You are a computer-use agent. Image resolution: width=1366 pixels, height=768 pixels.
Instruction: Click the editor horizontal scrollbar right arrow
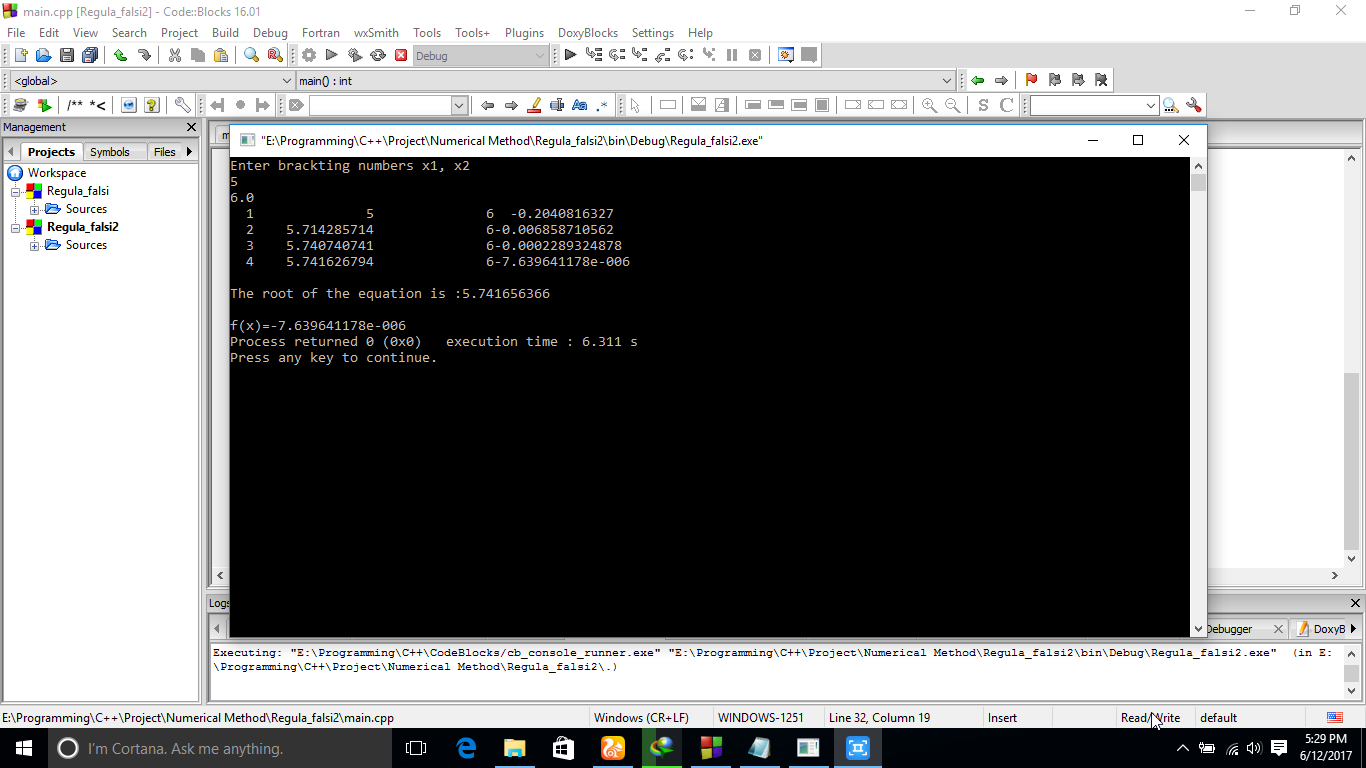(x=1335, y=576)
